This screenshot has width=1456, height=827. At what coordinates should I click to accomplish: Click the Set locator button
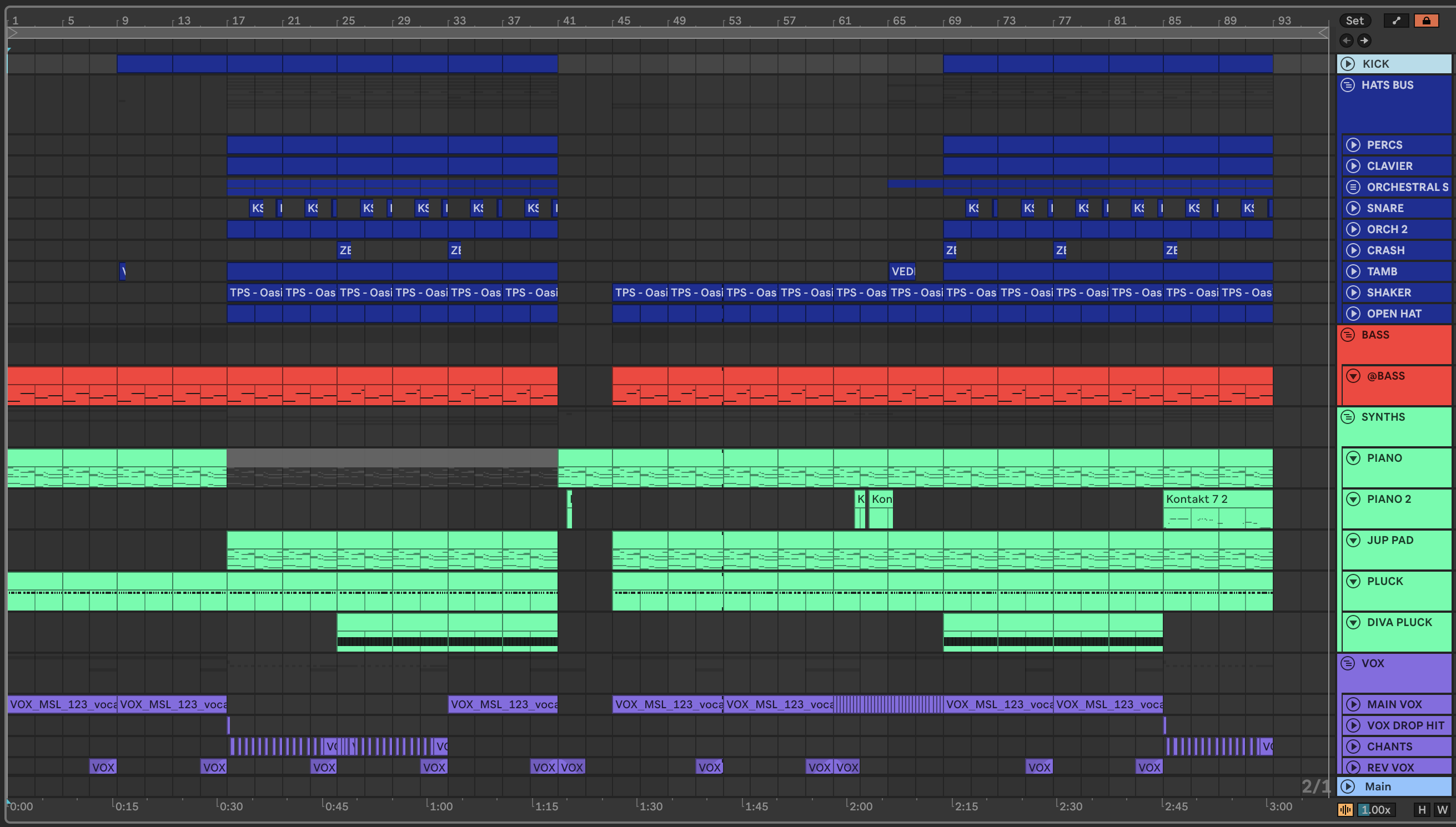[1354, 21]
